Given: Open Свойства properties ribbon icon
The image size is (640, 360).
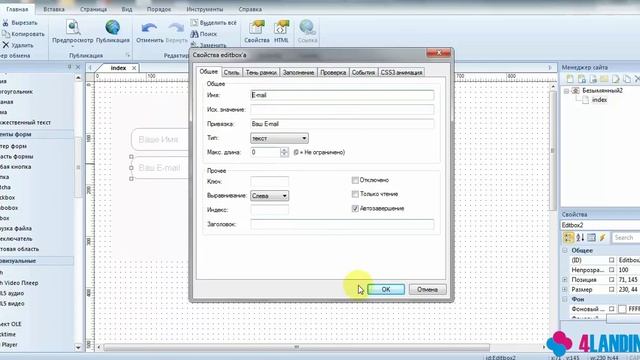Looking at the screenshot, I should tap(257, 27).
